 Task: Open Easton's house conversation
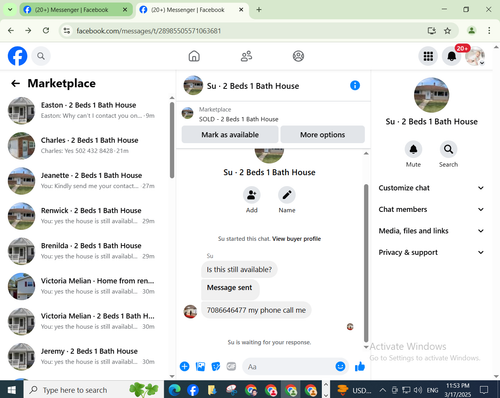[x=87, y=110]
